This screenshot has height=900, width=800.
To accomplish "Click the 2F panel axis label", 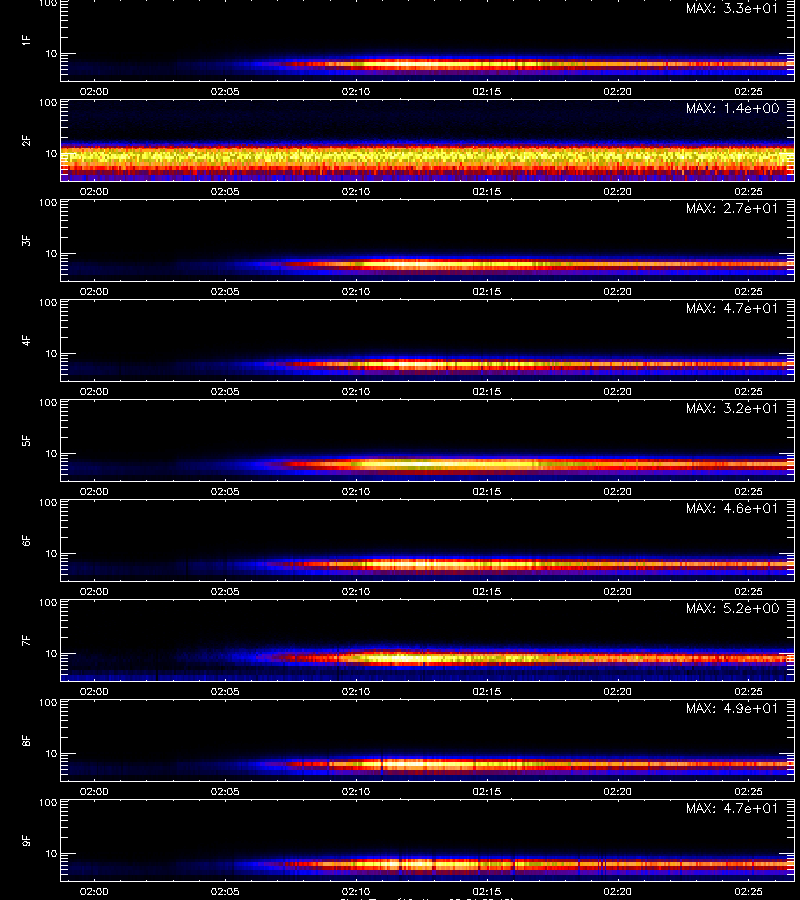I will pyautogui.click(x=26, y=141).
